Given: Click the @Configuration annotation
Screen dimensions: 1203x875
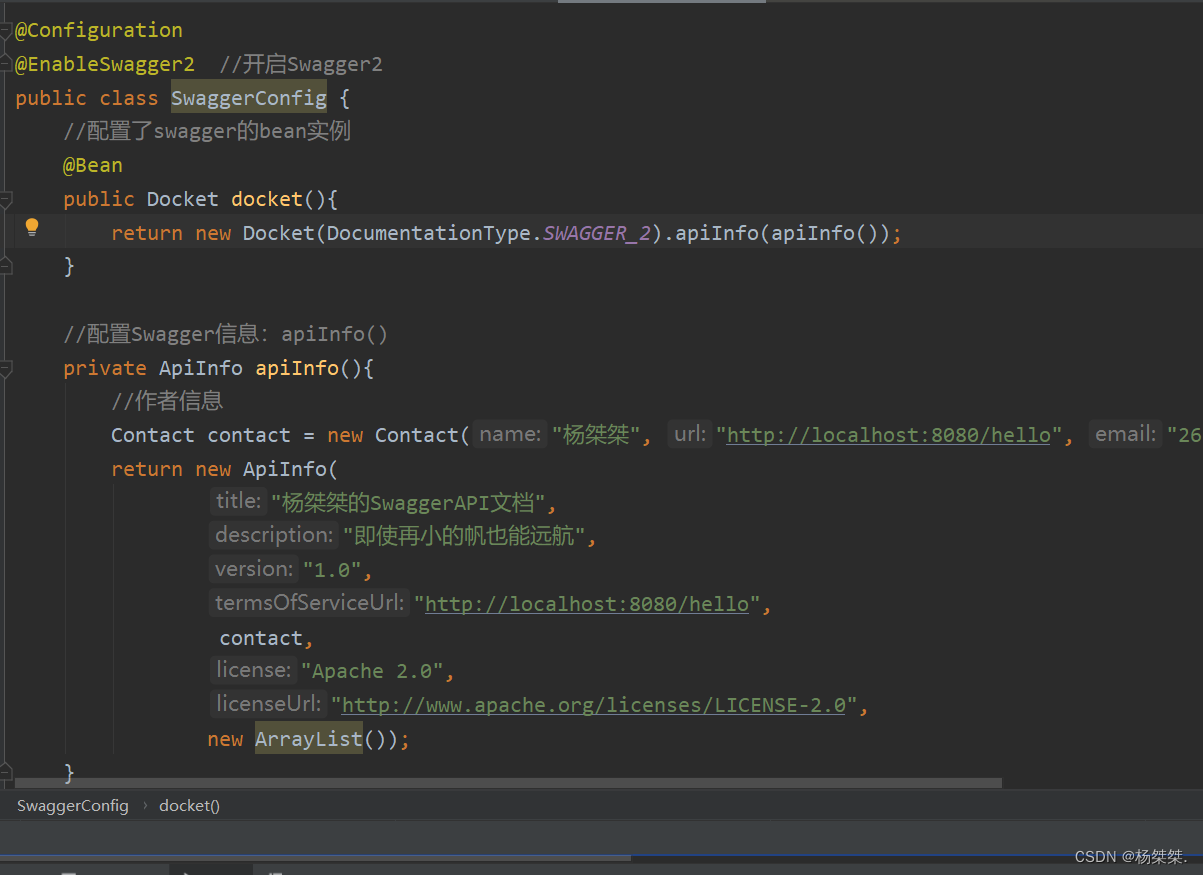Looking at the screenshot, I should [99, 30].
